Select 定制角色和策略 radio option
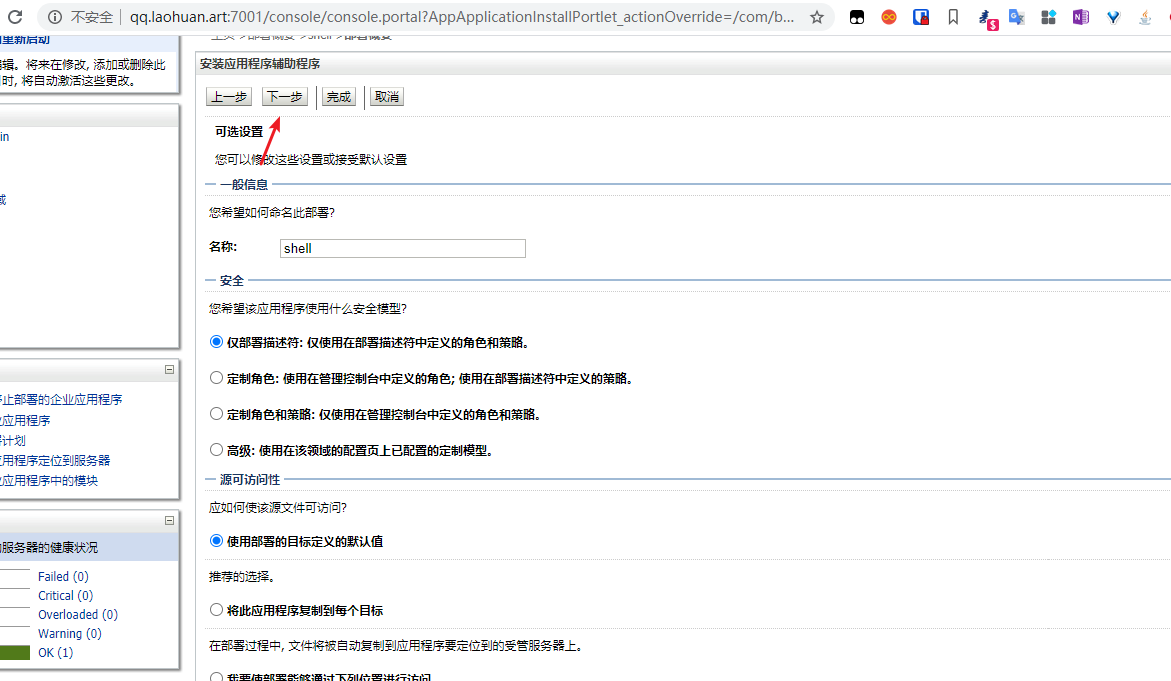 coord(216,414)
